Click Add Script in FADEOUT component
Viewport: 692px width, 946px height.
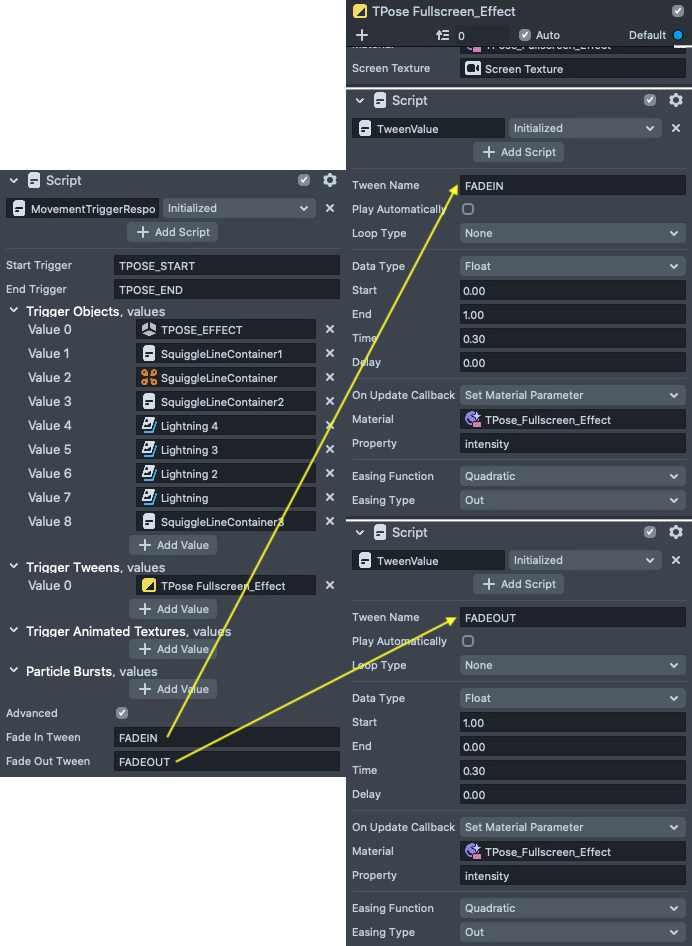point(518,584)
